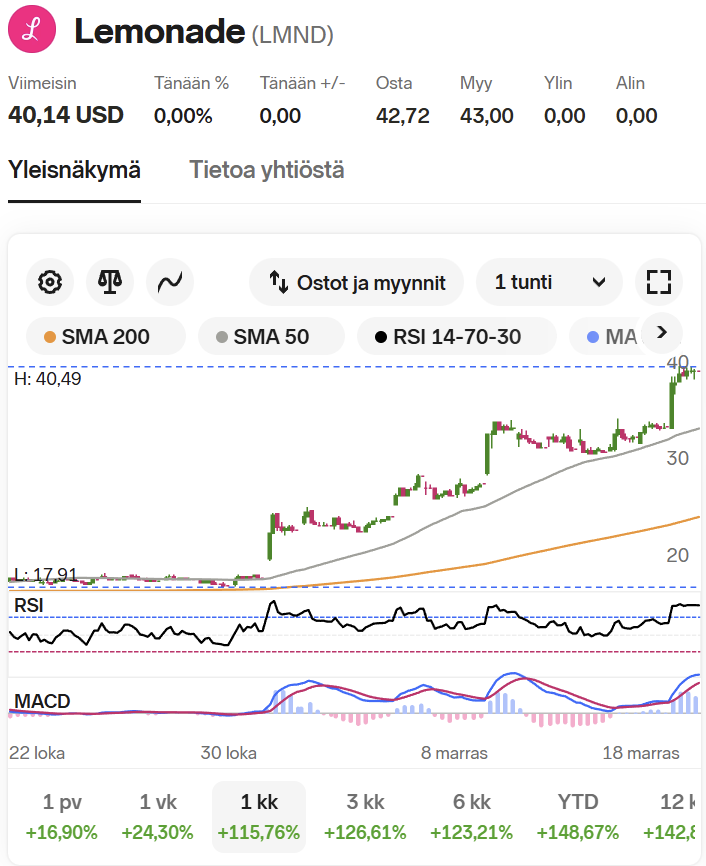Image resolution: width=706 pixels, height=866 pixels.
Task: Click the compare scales icon
Action: [x=109, y=283]
